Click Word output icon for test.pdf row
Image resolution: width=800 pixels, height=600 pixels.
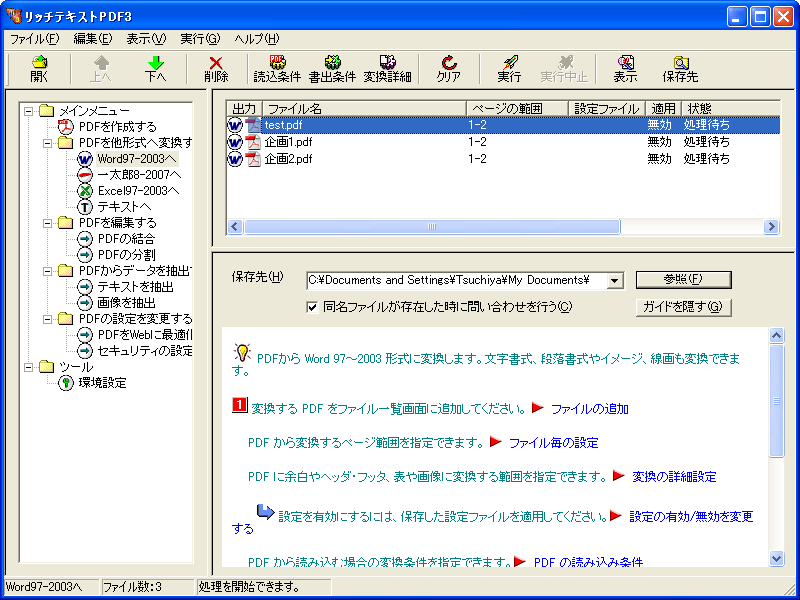(235, 125)
